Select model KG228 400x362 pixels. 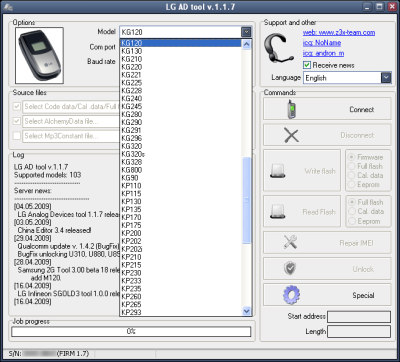coord(180,91)
